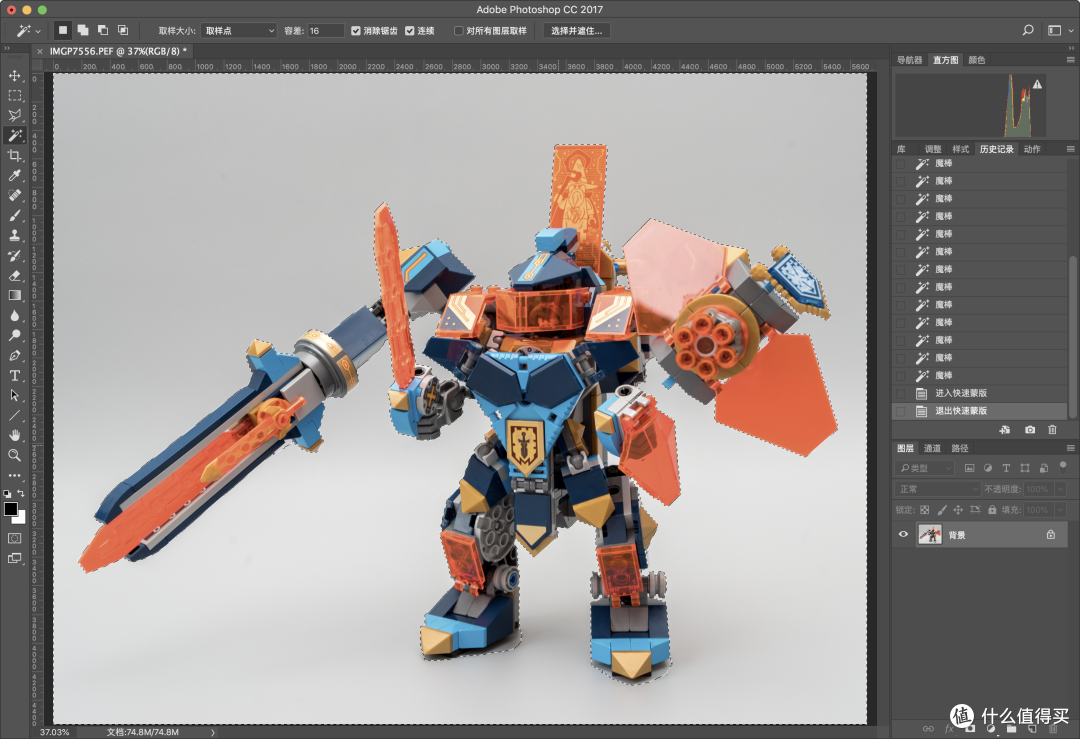Create new snapshot camera icon in History
1080x739 pixels.
pos(1030,429)
